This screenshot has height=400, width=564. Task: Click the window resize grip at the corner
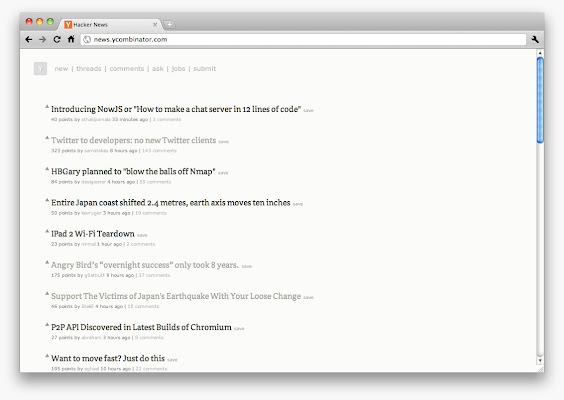click(541, 369)
